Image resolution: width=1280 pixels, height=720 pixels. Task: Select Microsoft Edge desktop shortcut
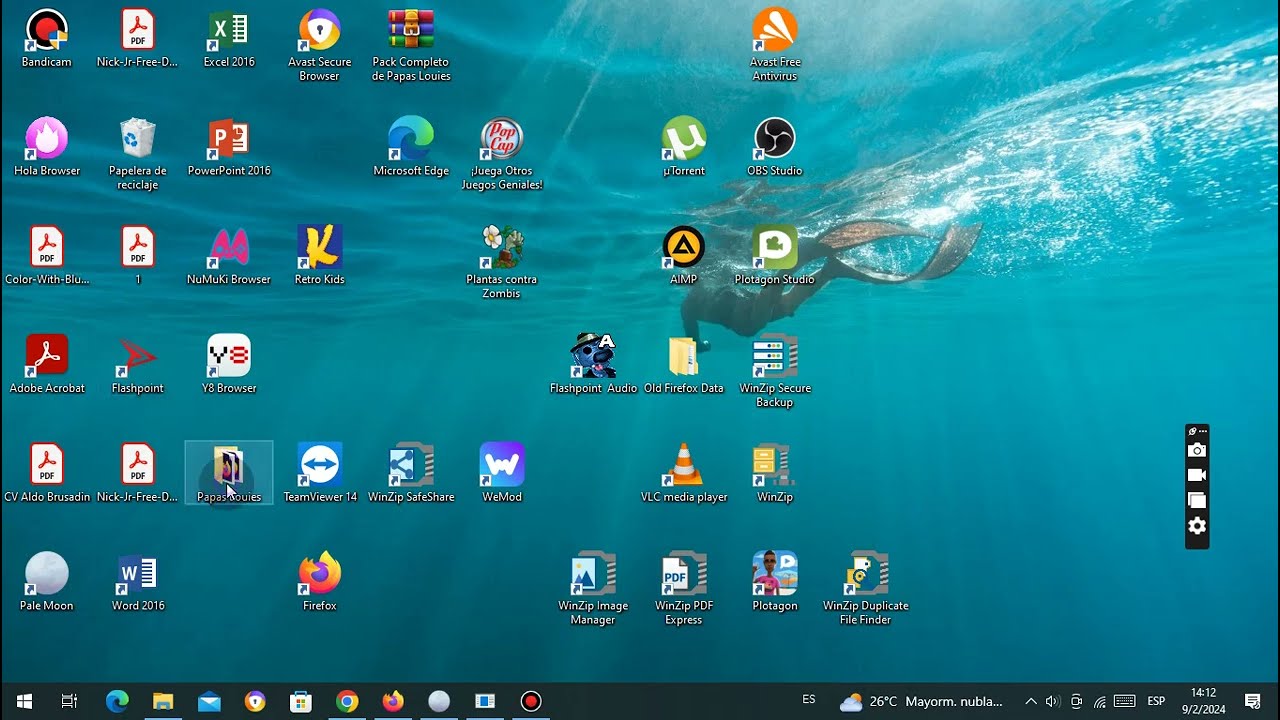411,148
